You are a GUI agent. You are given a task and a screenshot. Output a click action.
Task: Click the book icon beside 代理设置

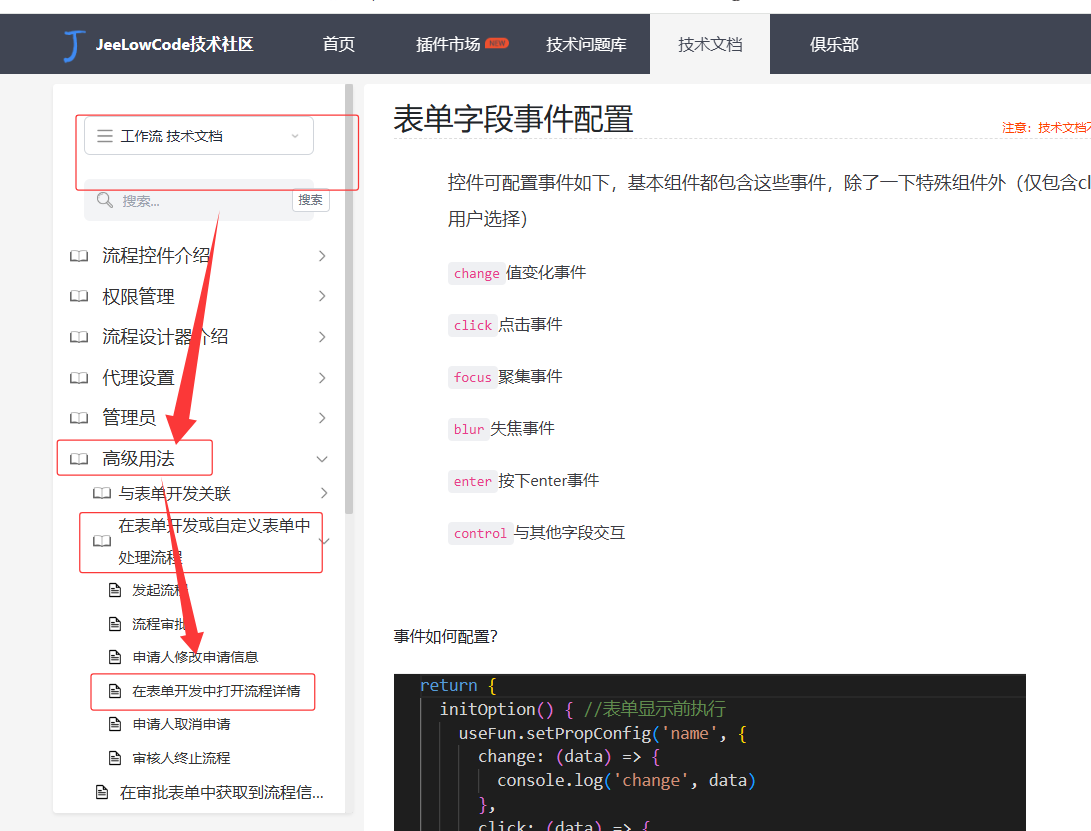79,378
